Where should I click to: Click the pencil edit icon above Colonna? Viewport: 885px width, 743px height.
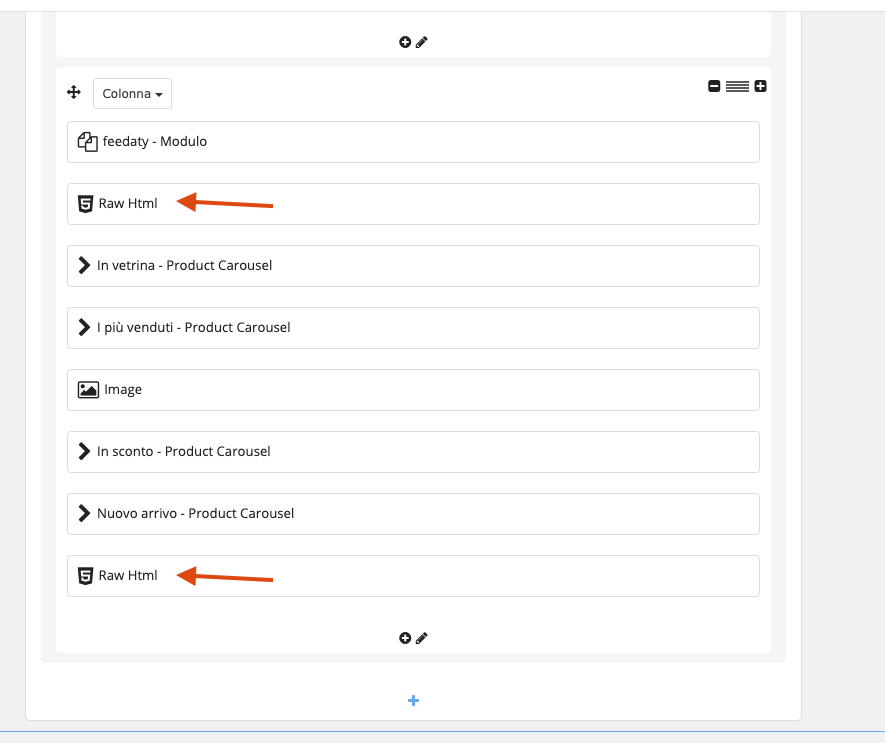tap(422, 42)
